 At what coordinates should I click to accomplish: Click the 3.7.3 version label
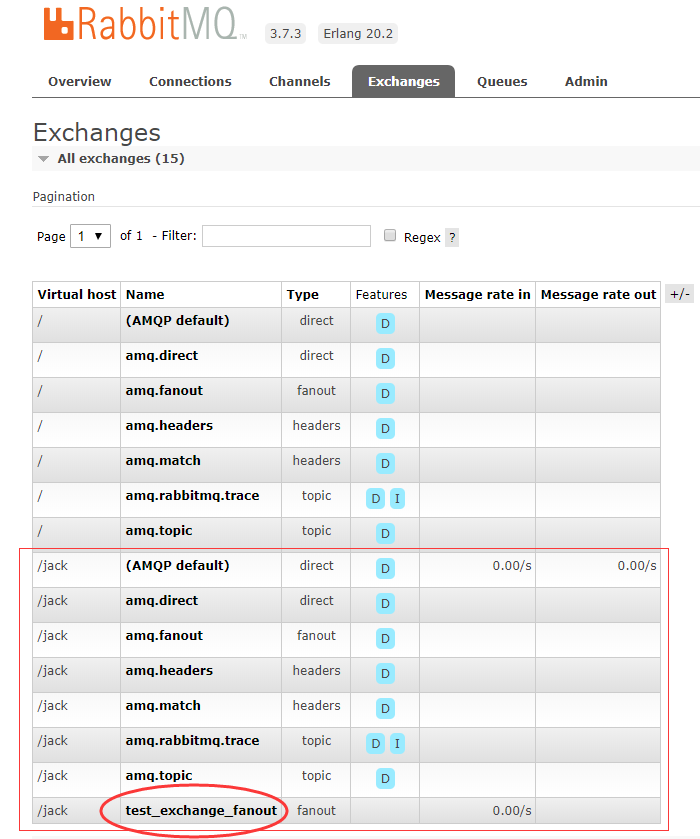tap(285, 33)
